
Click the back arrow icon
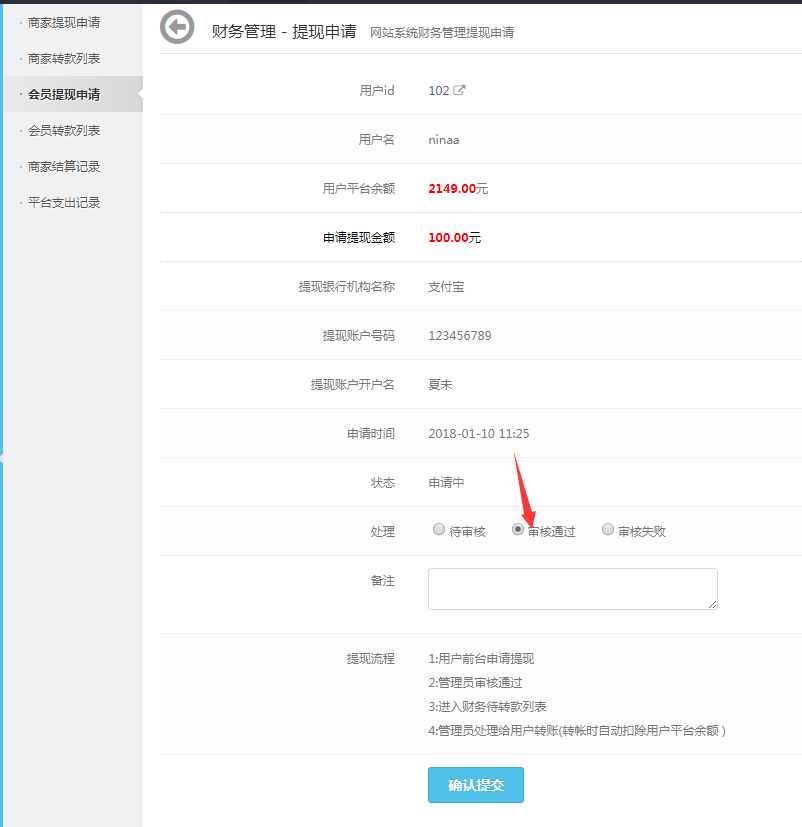177,27
